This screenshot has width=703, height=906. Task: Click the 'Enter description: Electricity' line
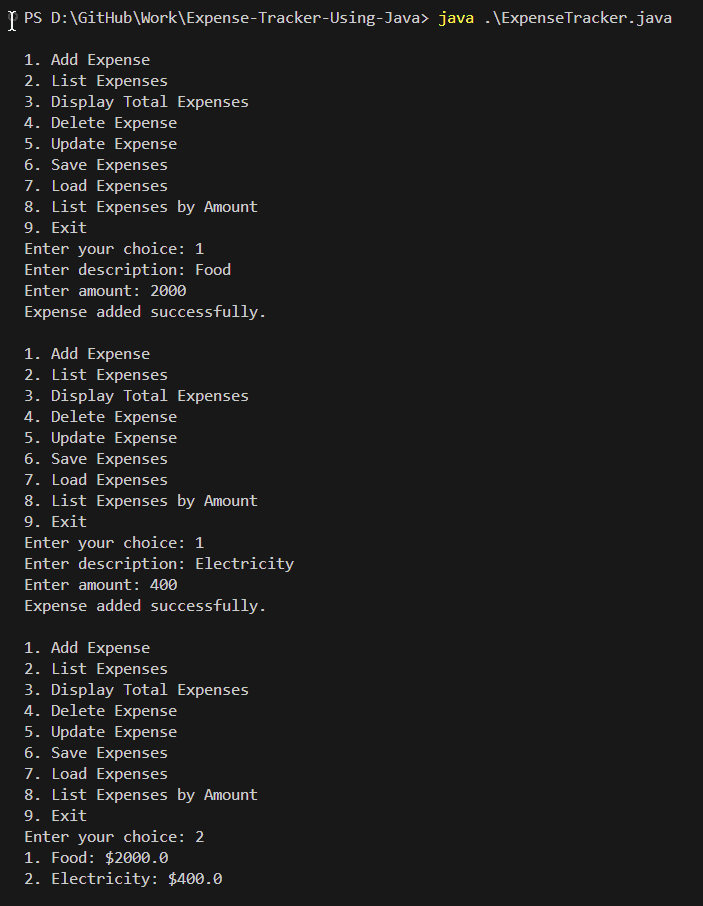pos(159,564)
